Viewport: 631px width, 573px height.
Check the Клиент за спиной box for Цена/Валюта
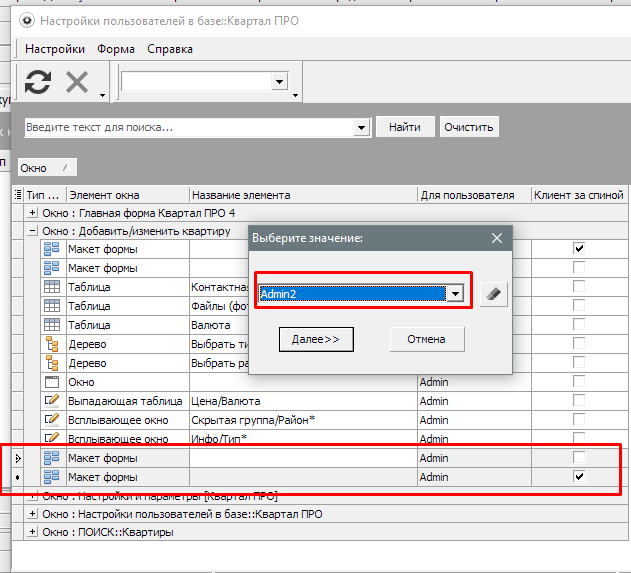(578, 401)
